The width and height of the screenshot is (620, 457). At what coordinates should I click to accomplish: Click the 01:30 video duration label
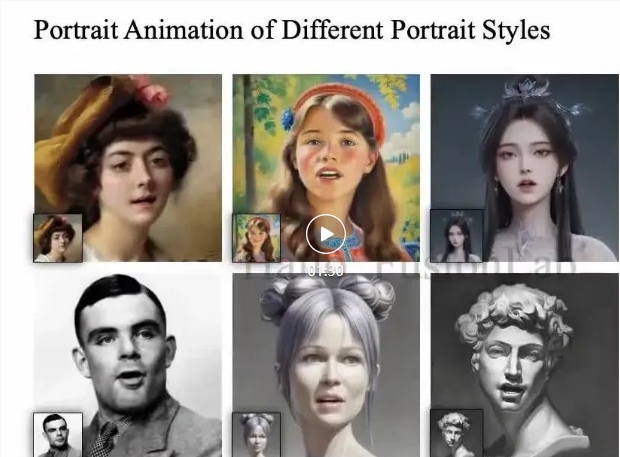[326, 271]
